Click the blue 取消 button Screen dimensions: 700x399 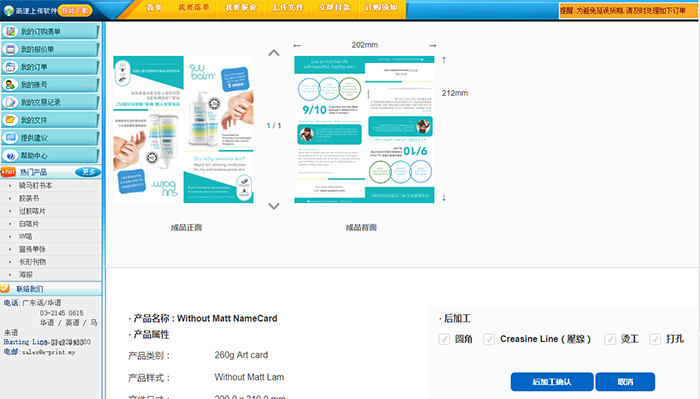point(625,382)
